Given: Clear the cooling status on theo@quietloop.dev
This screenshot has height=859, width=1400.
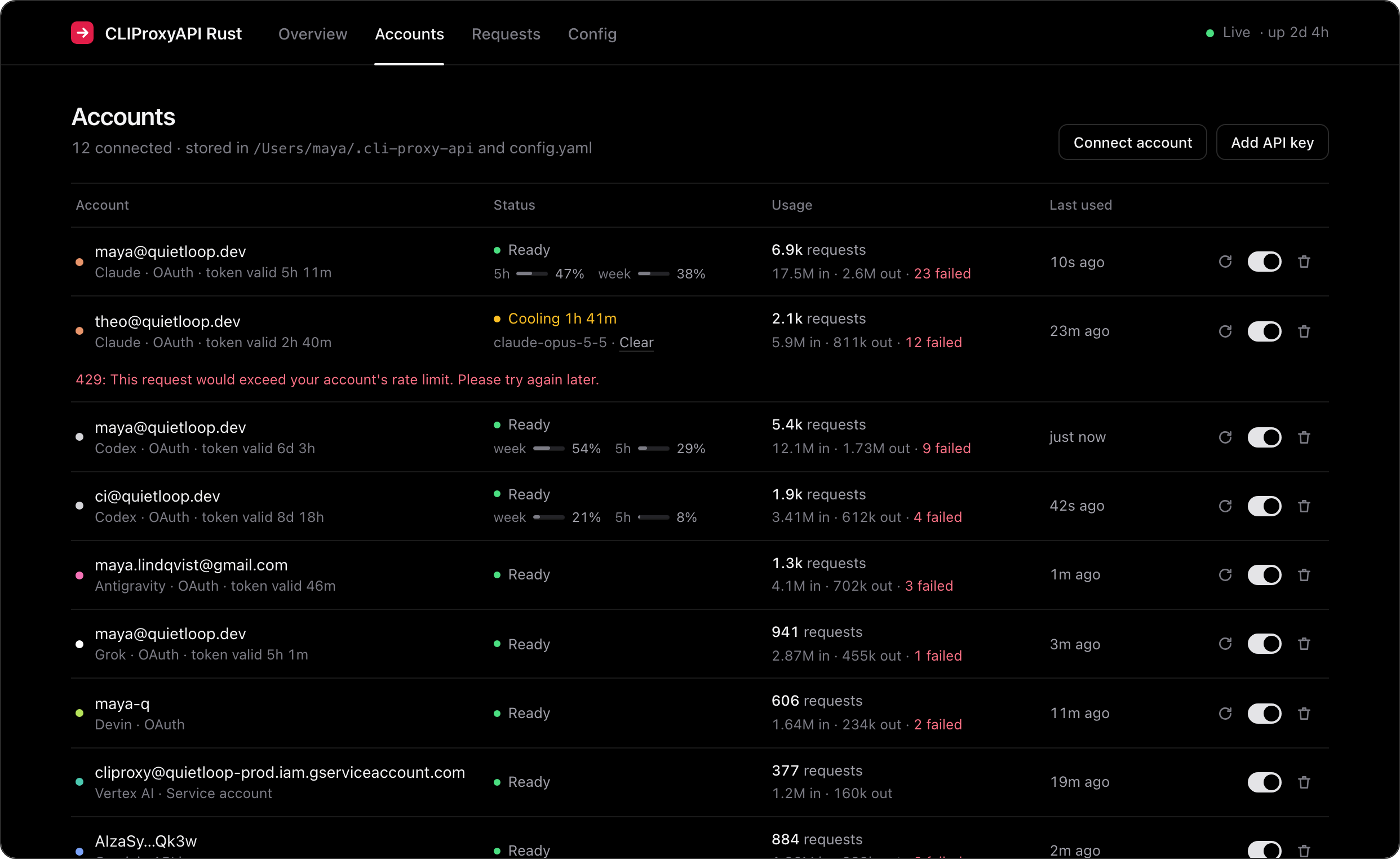Looking at the screenshot, I should click(636, 342).
